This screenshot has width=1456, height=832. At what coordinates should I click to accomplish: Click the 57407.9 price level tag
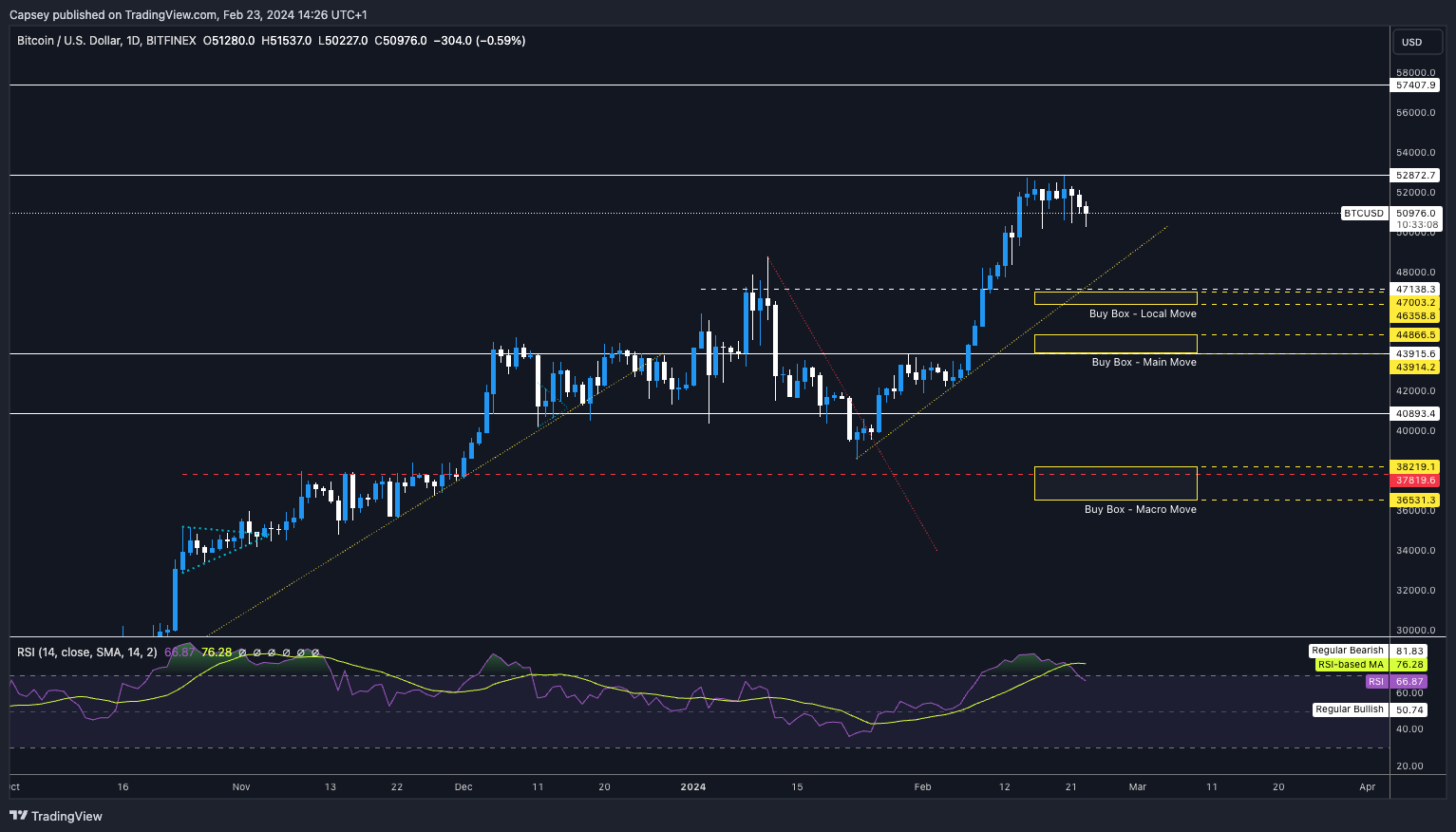coord(1415,85)
